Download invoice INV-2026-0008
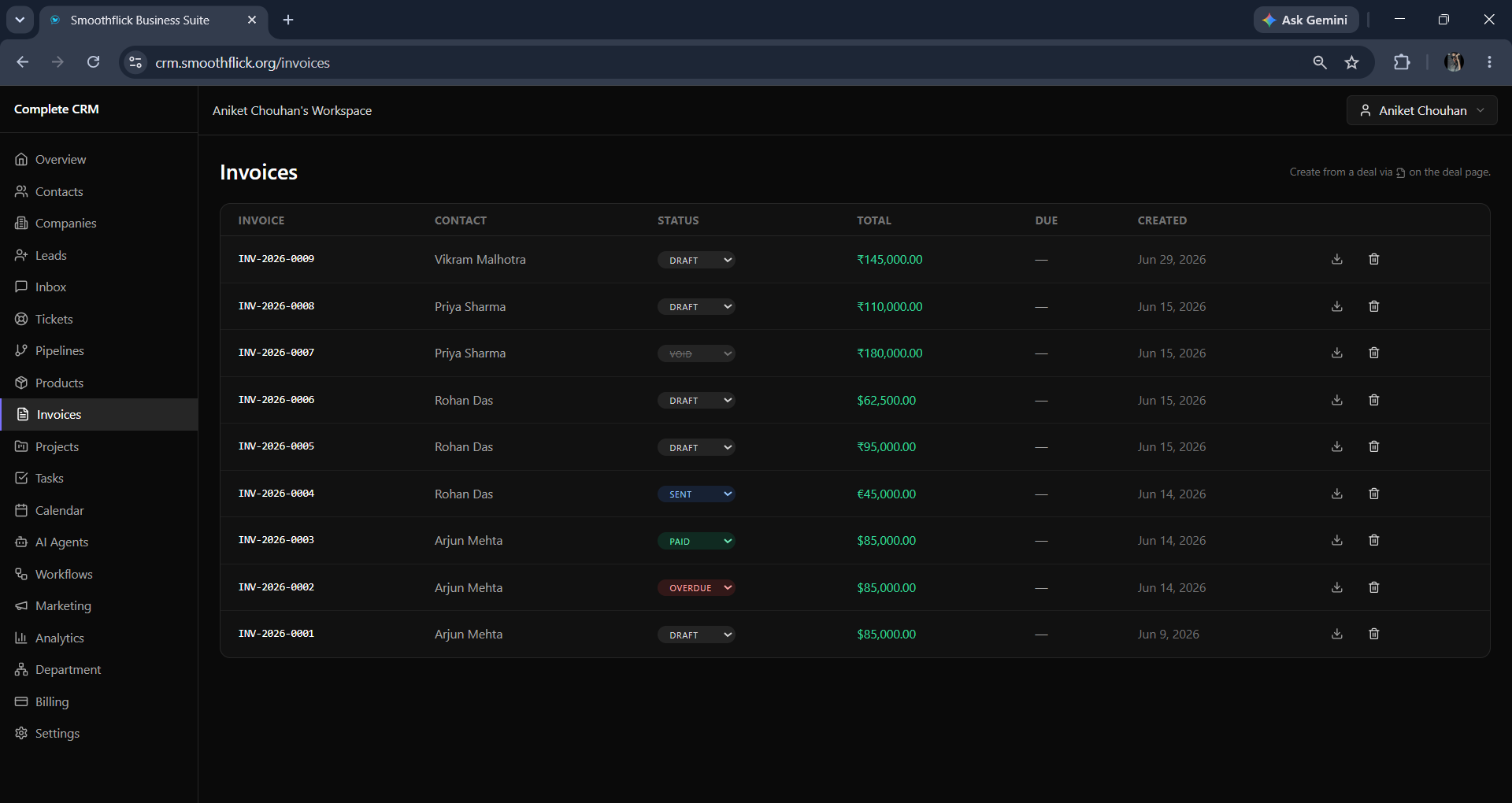The height and width of the screenshot is (803, 1512). point(1336,306)
